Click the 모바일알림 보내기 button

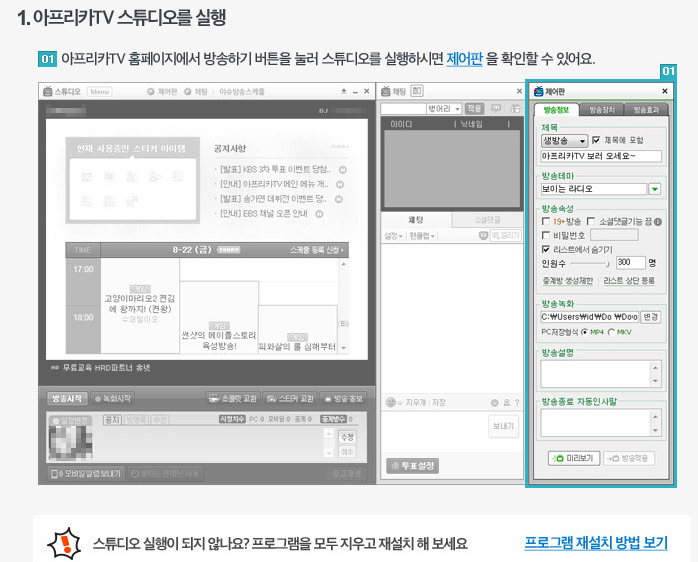coord(87,473)
